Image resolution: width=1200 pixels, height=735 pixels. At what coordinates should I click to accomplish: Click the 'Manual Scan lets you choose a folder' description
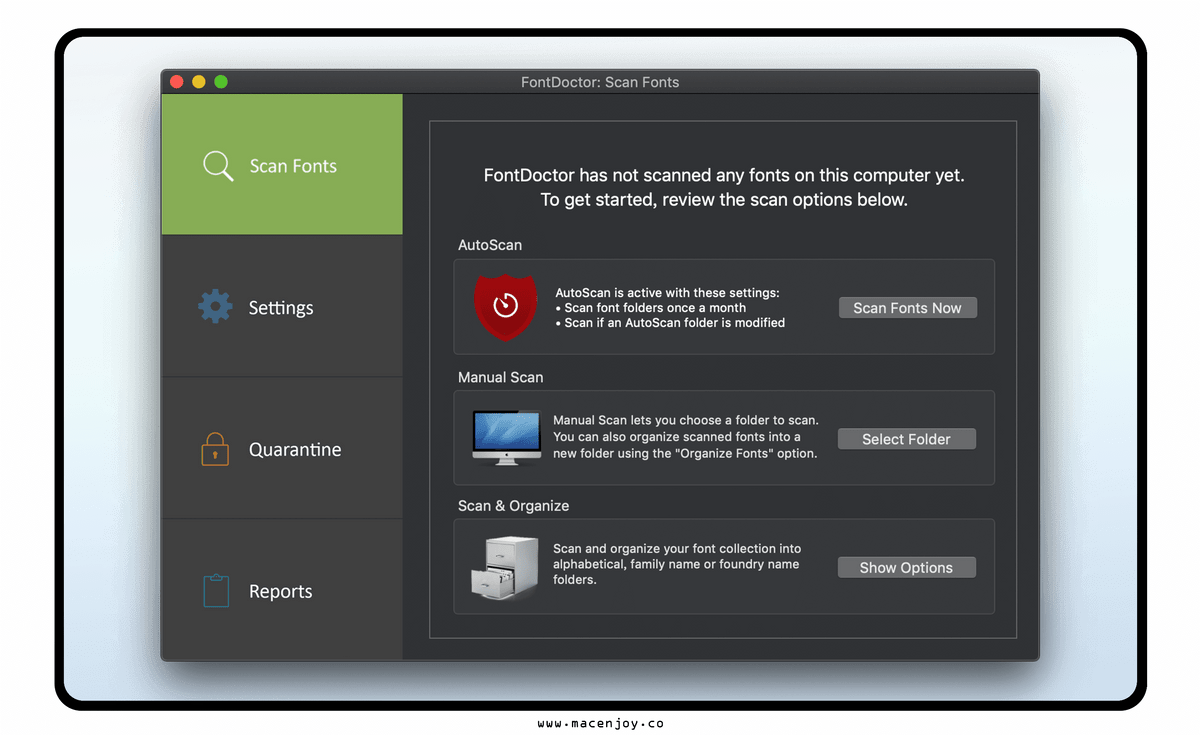point(685,437)
